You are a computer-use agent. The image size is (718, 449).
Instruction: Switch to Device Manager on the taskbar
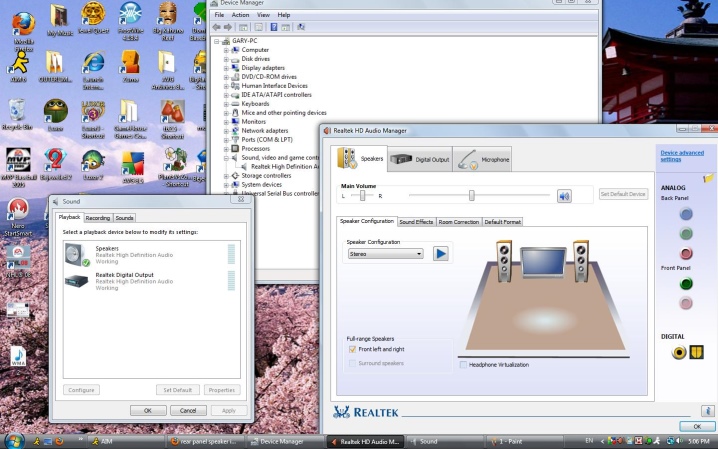(x=285, y=442)
